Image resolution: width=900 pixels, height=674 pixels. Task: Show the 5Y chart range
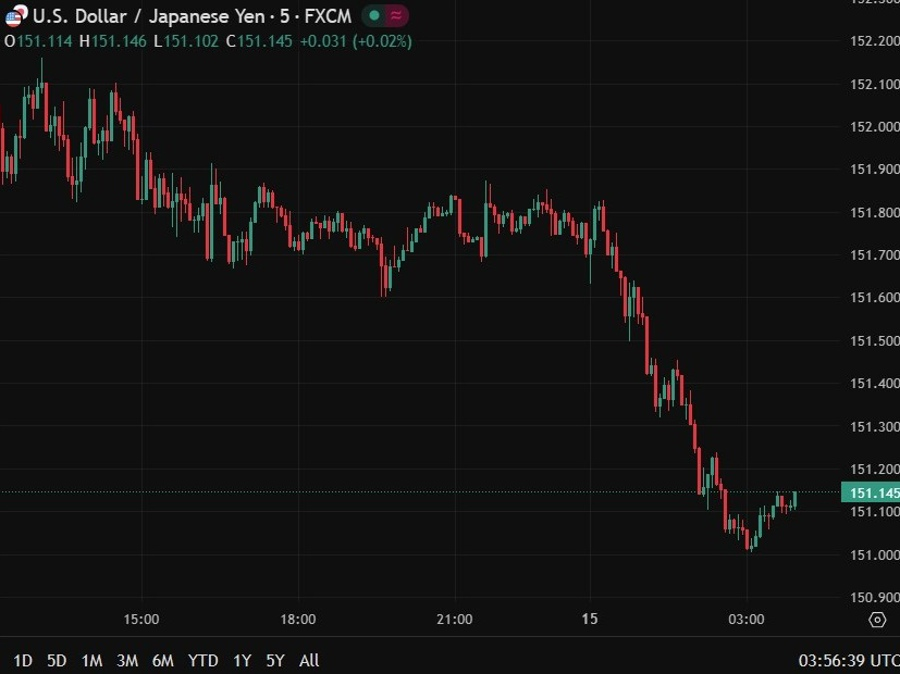click(x=275, y=660)
